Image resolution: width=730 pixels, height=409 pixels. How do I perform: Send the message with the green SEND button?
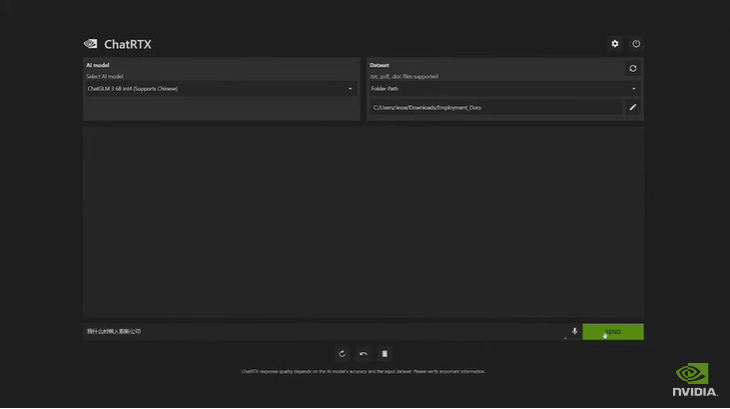(x=613, y=332)
